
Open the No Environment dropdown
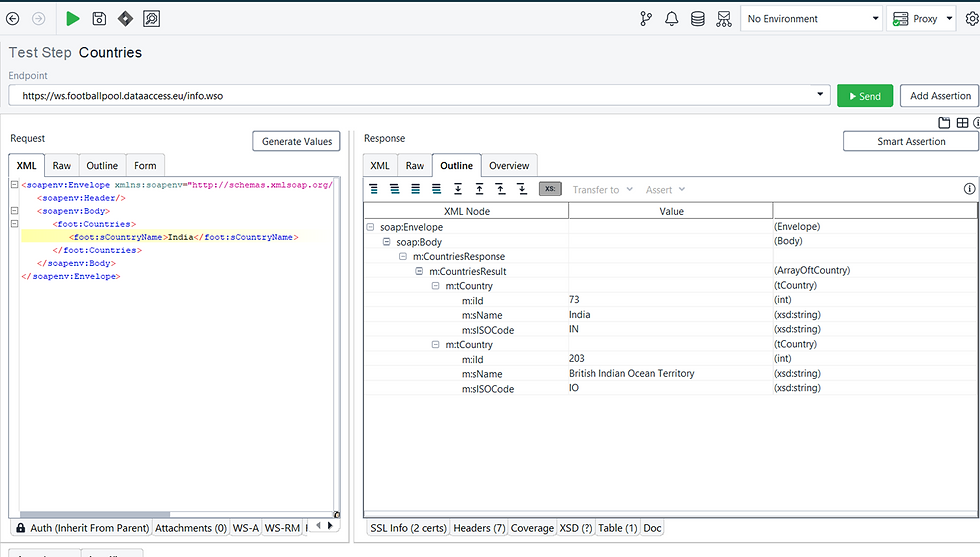811,18
